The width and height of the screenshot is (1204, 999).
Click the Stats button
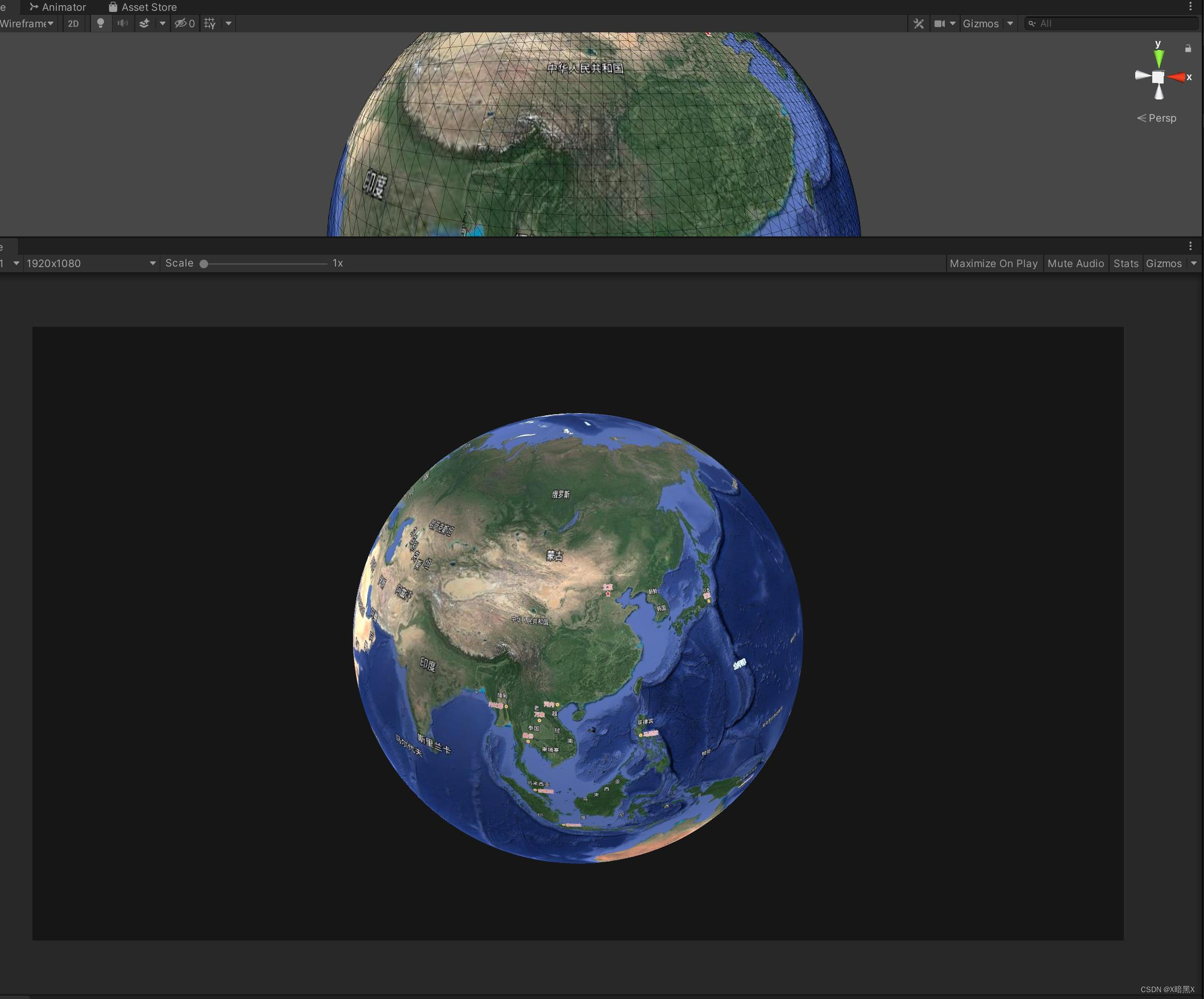point(1126,263)
